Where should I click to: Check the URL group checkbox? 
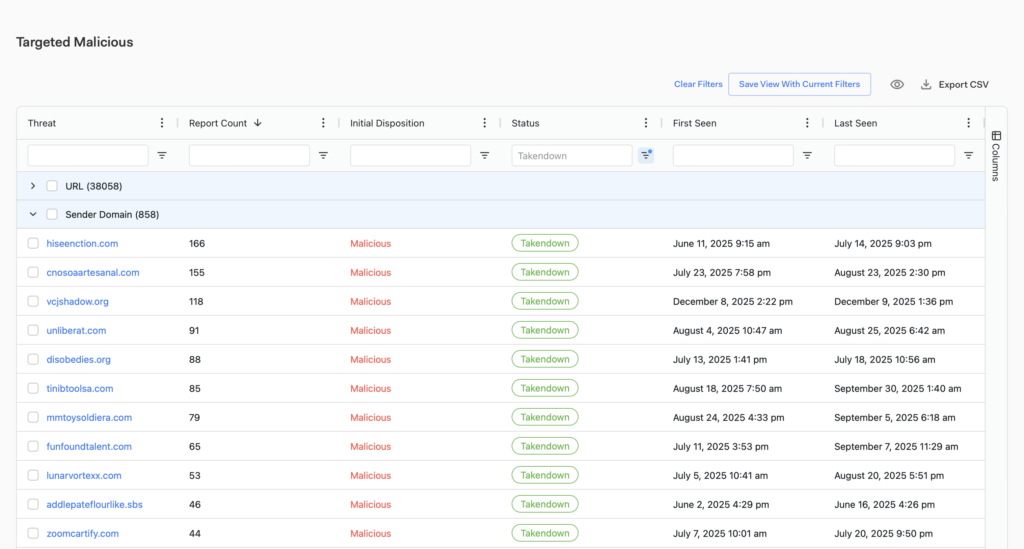tap(52, 186)
